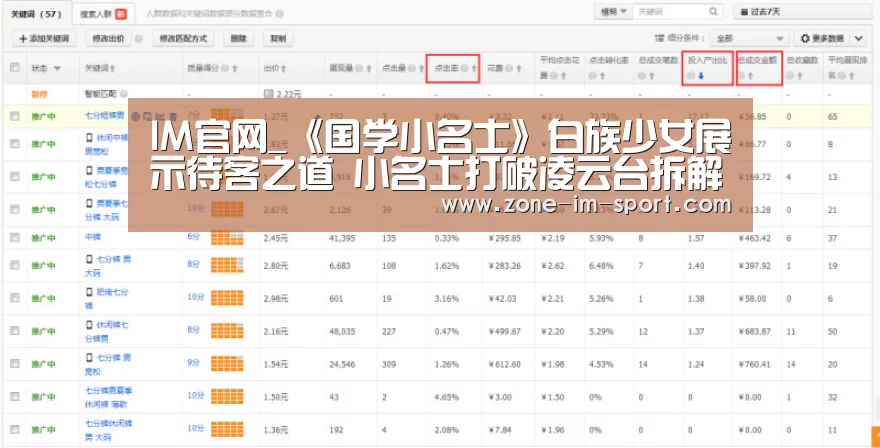Click the quality score bars in 中裤 row

coord(227,237)
